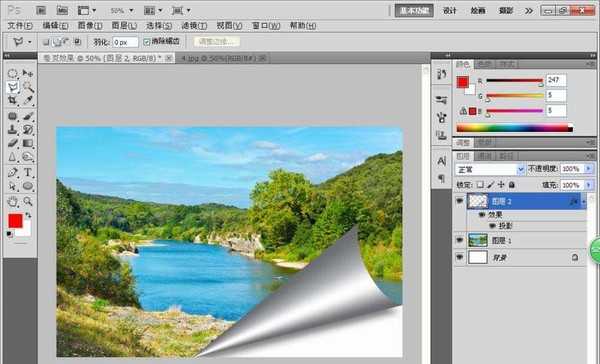Open the layer blend mode dropdown
This screenshot has width=600, height=364.
(x=489, y=169)
